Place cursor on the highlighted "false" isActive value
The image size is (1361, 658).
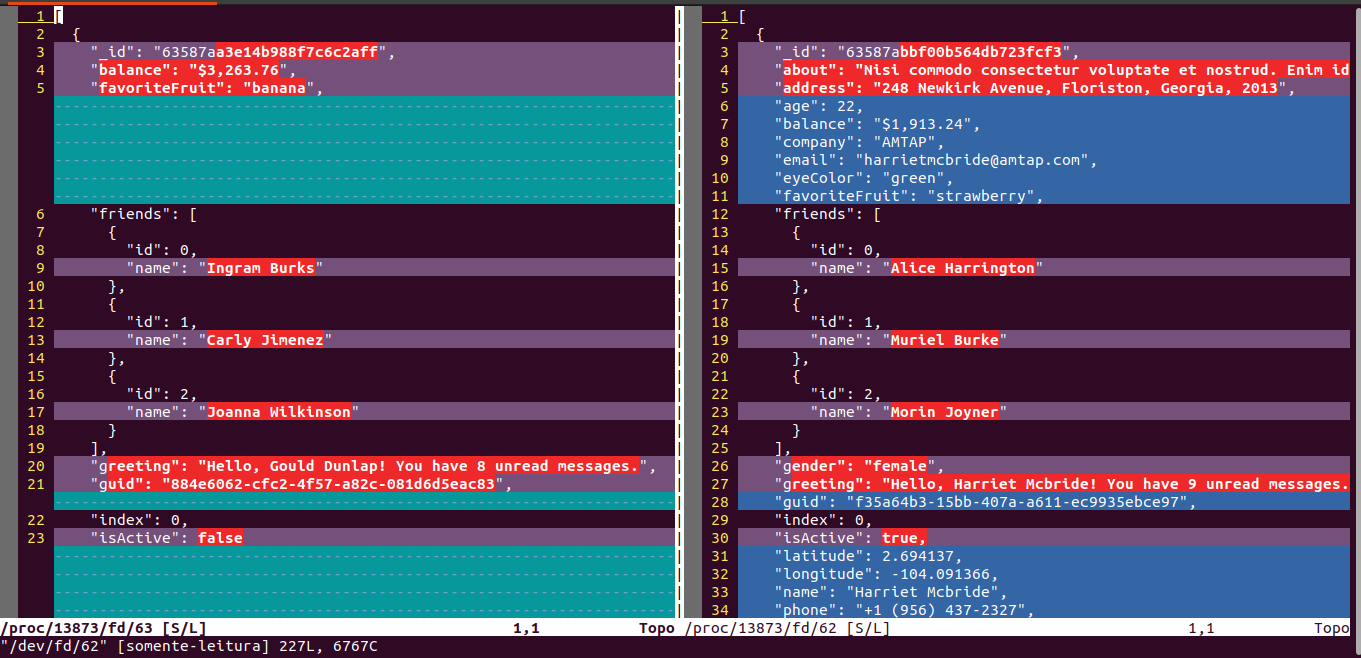coord(220,538)
